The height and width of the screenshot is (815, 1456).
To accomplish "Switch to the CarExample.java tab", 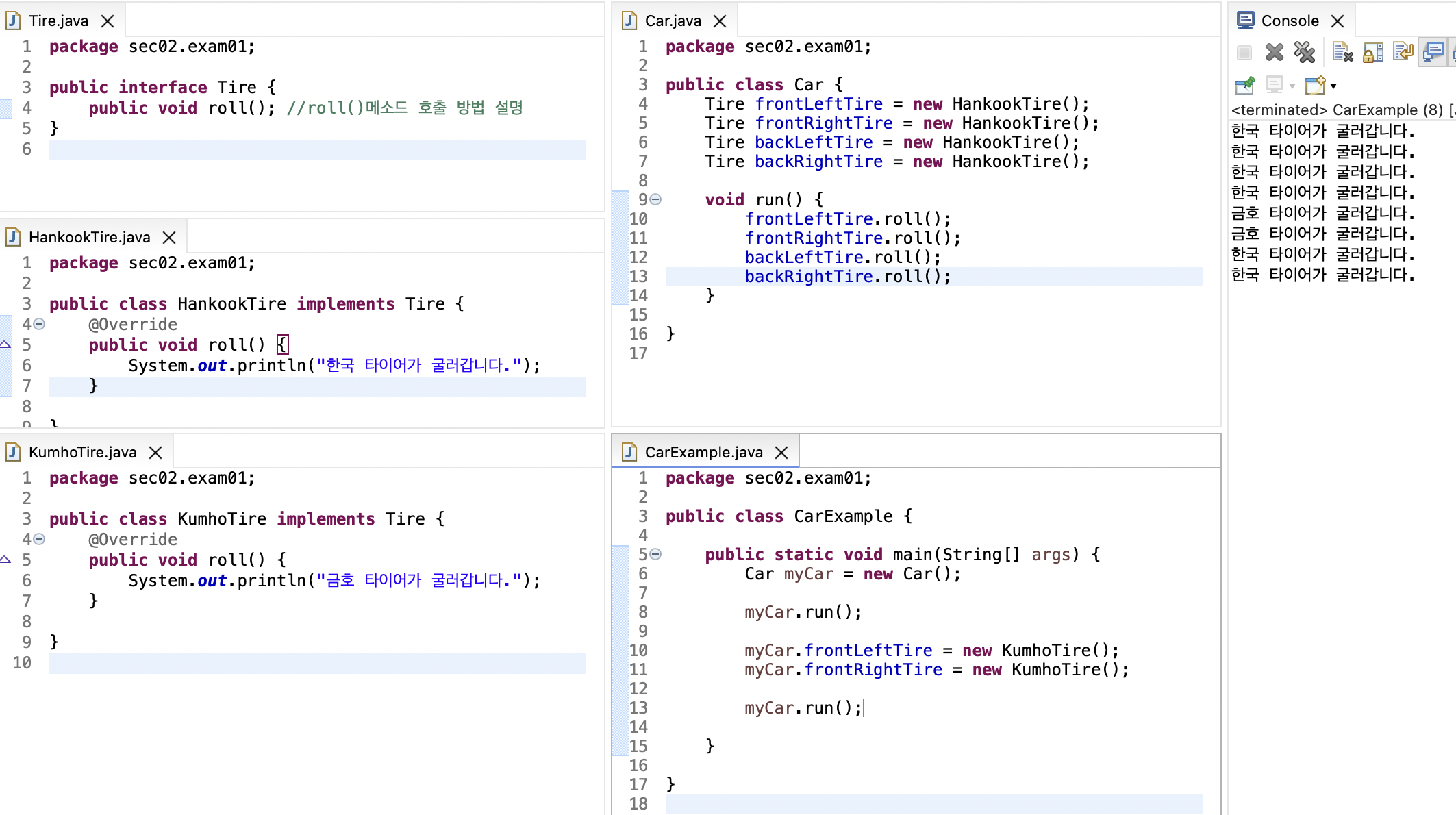I will 703,452.
